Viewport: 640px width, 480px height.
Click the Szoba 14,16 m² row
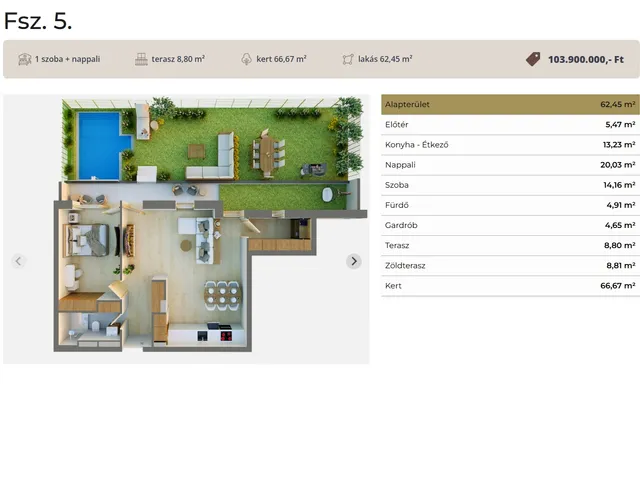pyautogui.click(x=510, y=185)
